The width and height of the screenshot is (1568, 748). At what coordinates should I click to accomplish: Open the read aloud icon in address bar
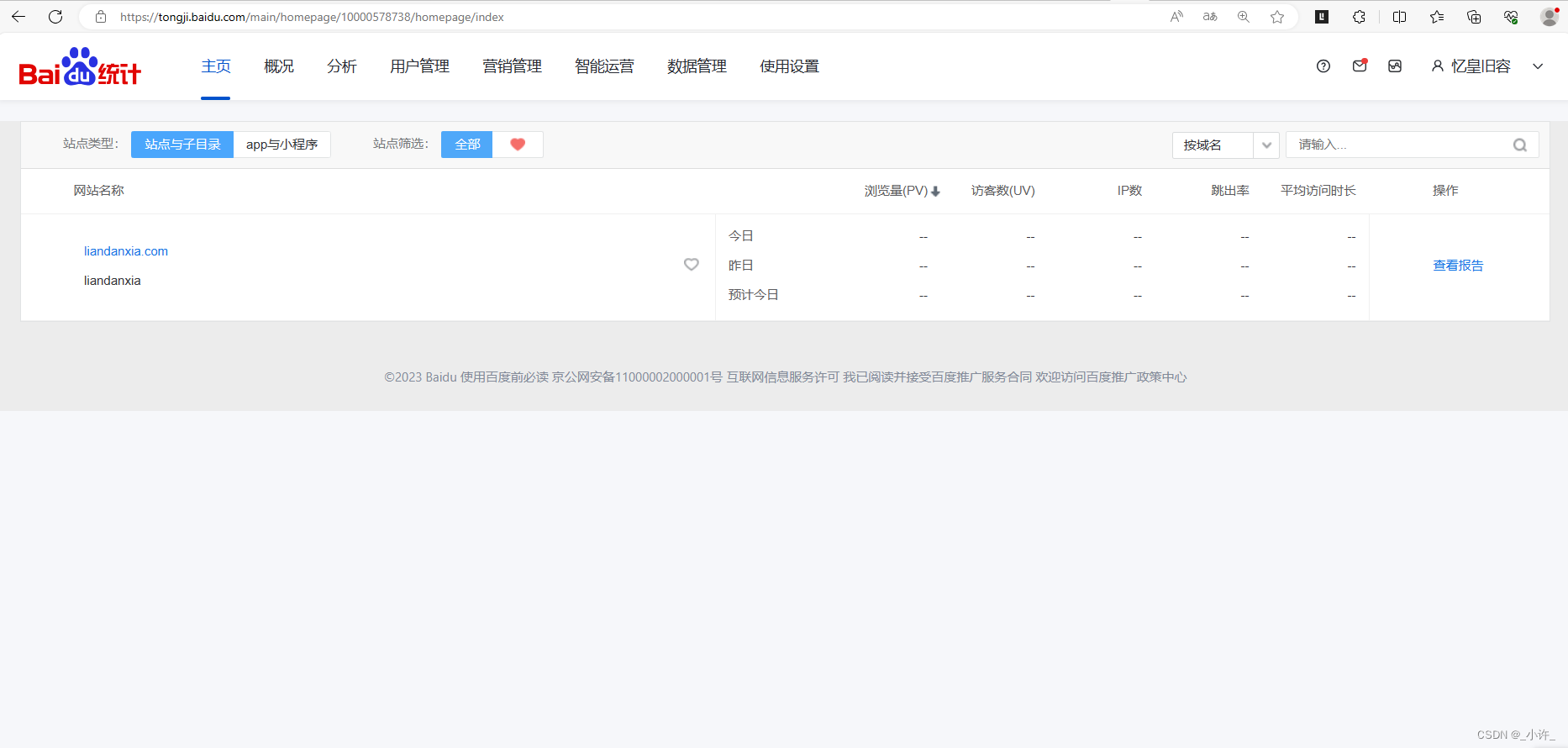[1176, 17]
